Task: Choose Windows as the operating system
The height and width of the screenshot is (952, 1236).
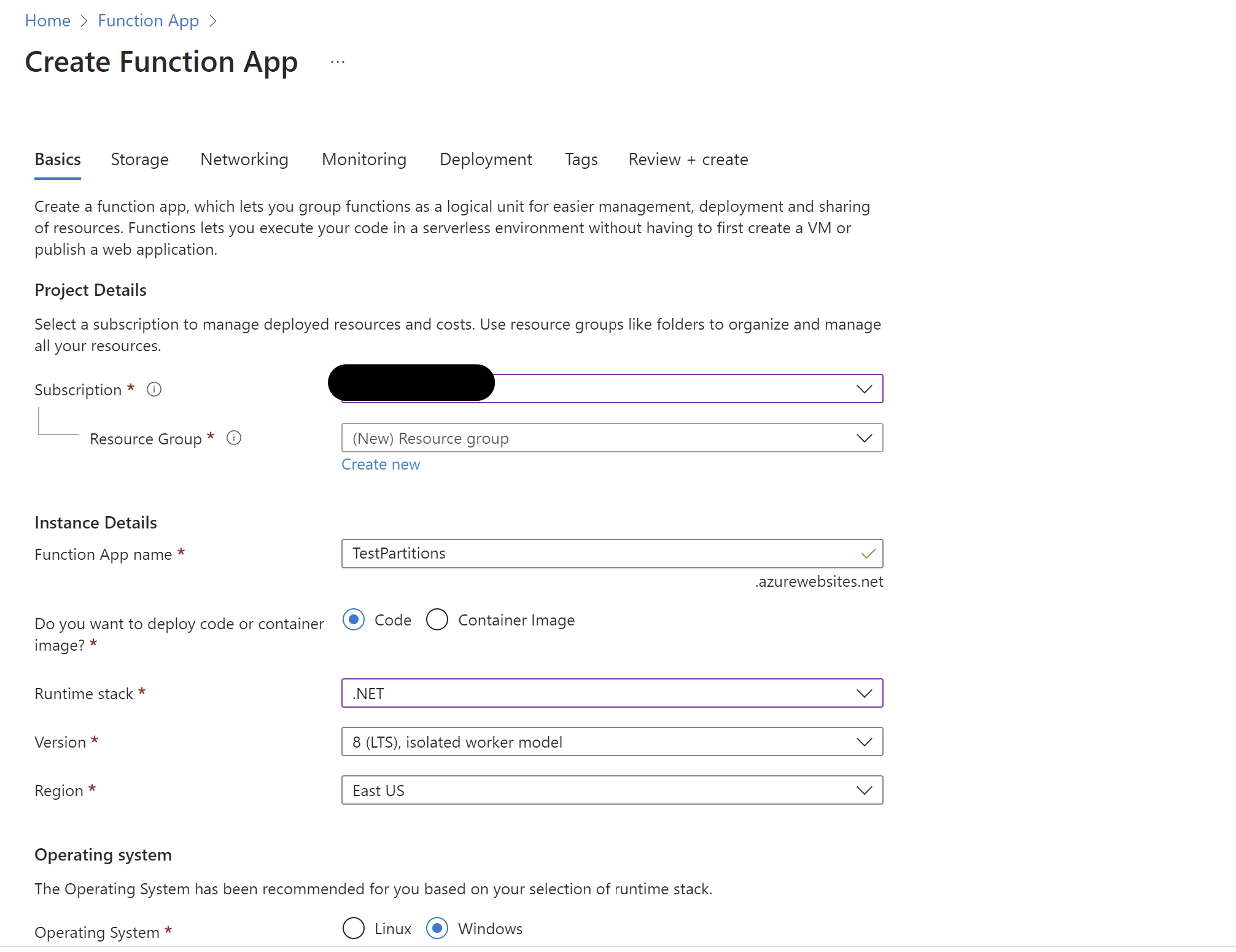Action: click(437, 928)
